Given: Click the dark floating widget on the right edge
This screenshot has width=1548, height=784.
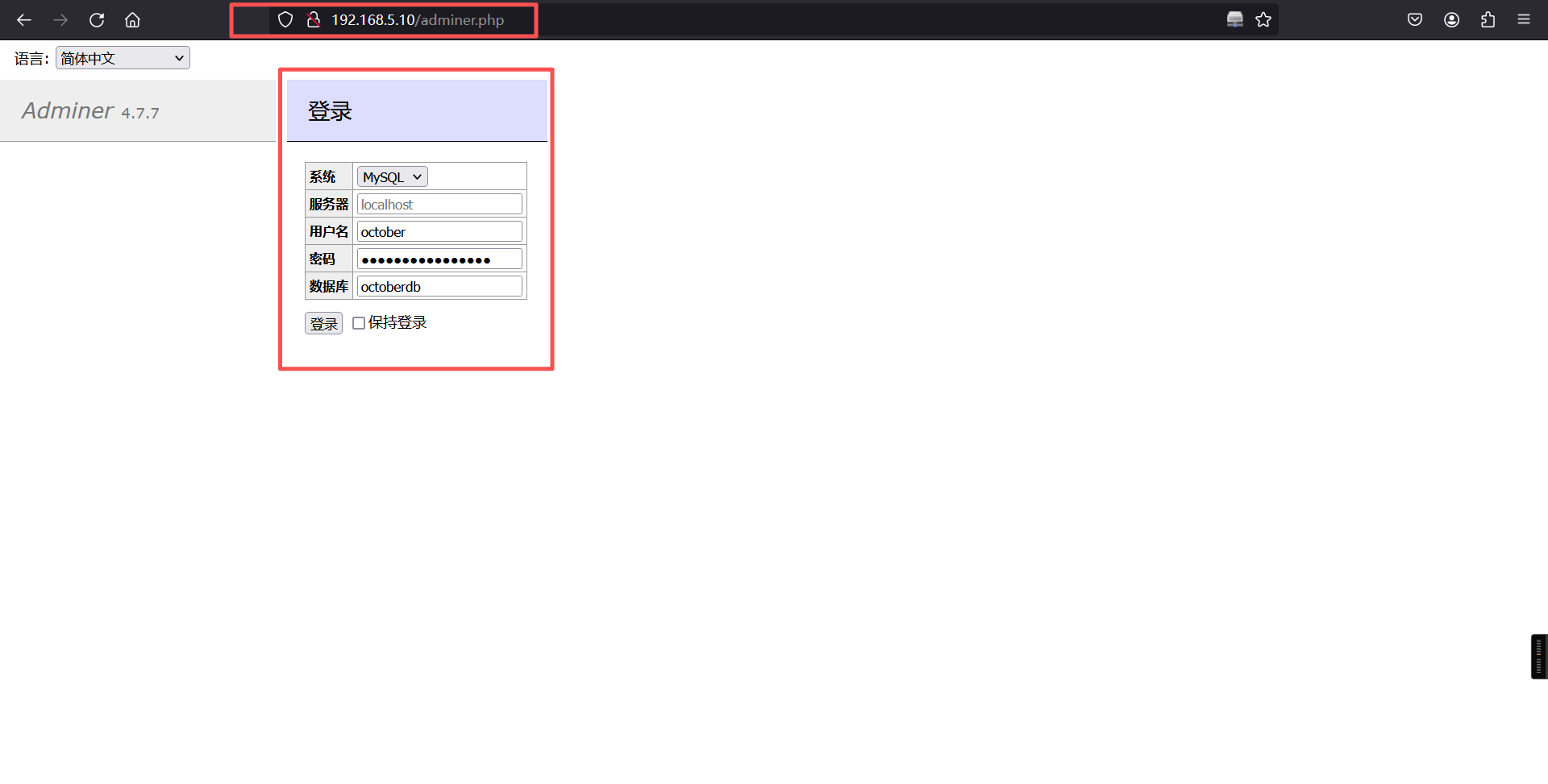Looking at the screenshot, I should click(1539, 657).
